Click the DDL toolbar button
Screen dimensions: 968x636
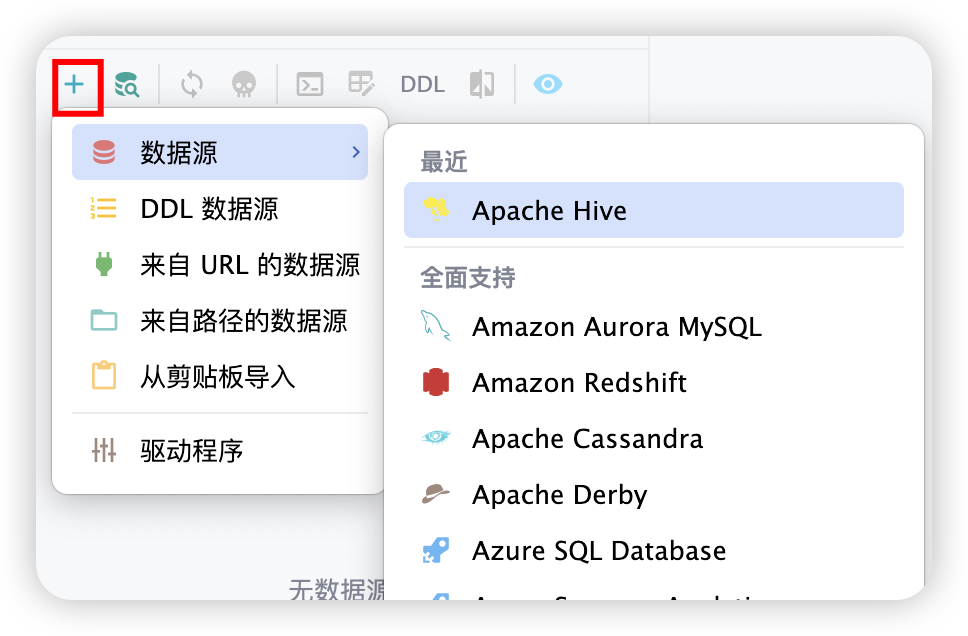[x=422, y=85]
